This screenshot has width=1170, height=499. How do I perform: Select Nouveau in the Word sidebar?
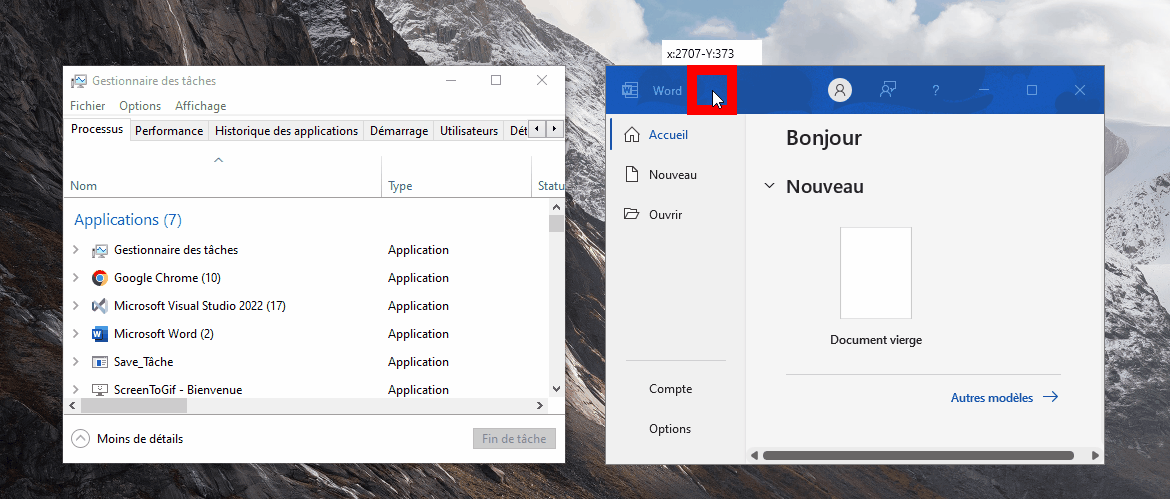(675, 175)
